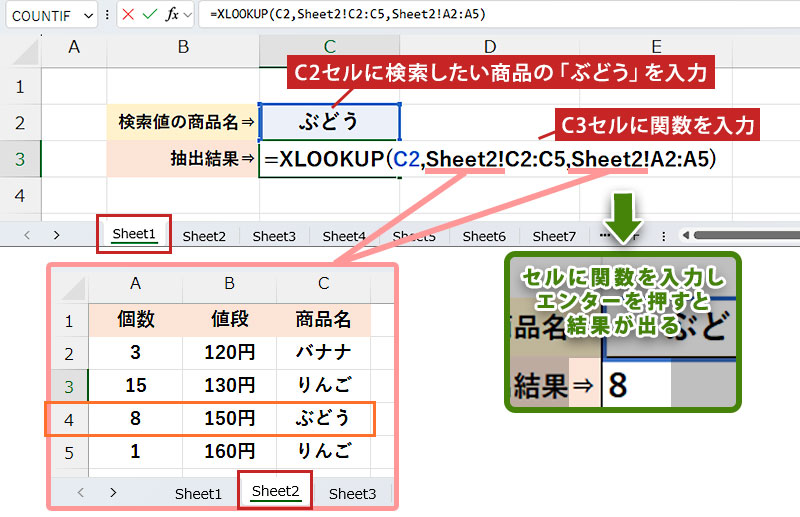Click cell C3 with XLOOKUP formula
800x517 pixels.
point(330,159)
